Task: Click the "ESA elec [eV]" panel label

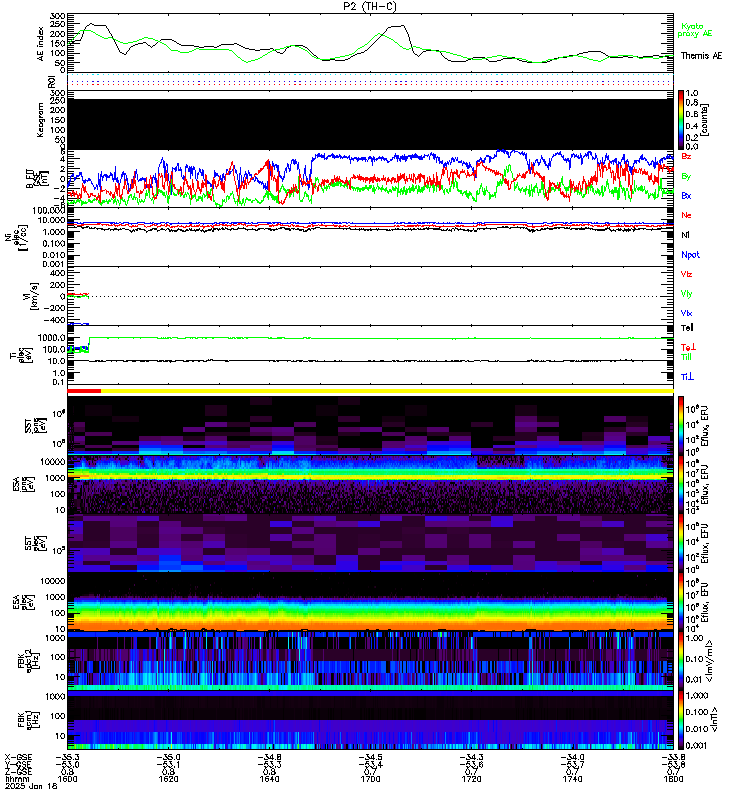Action: [x=23, y=603]
